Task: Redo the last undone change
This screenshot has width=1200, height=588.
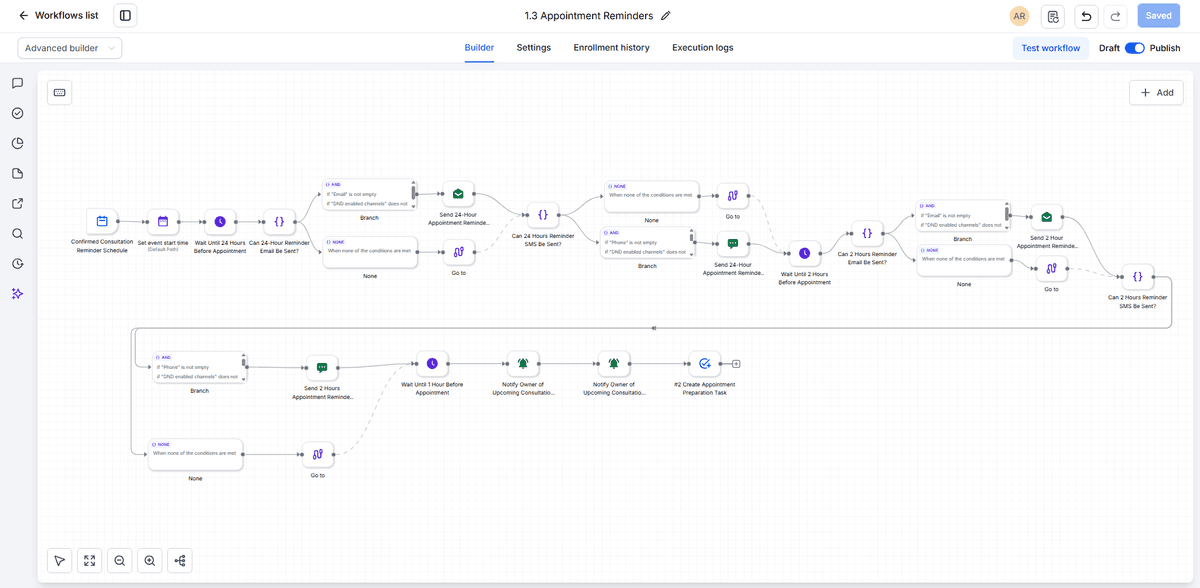Action: [1117, 16]
